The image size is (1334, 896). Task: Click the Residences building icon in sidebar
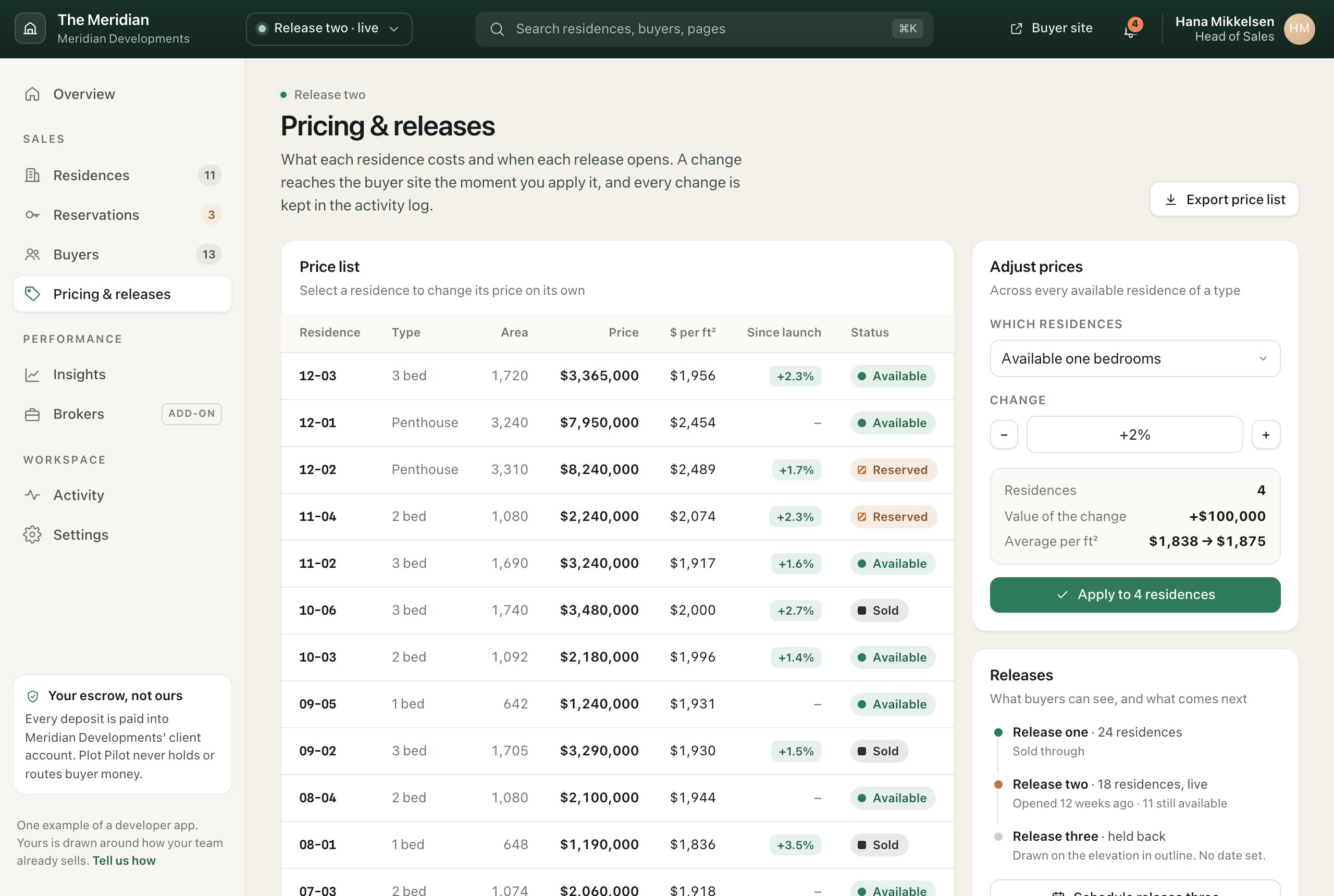pos(33,176)
